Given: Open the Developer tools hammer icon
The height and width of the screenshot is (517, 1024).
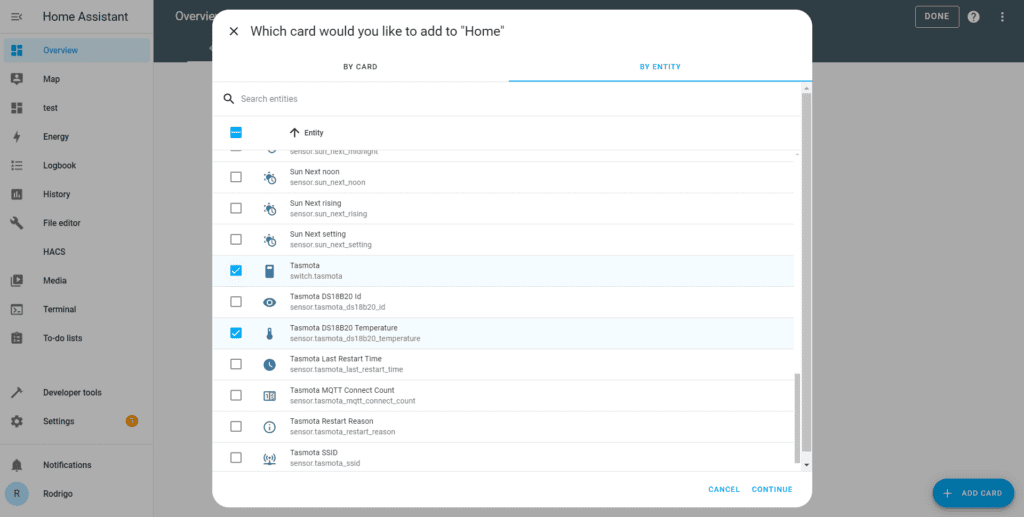Looking at the screenshot, I should [x=17, y=392].
